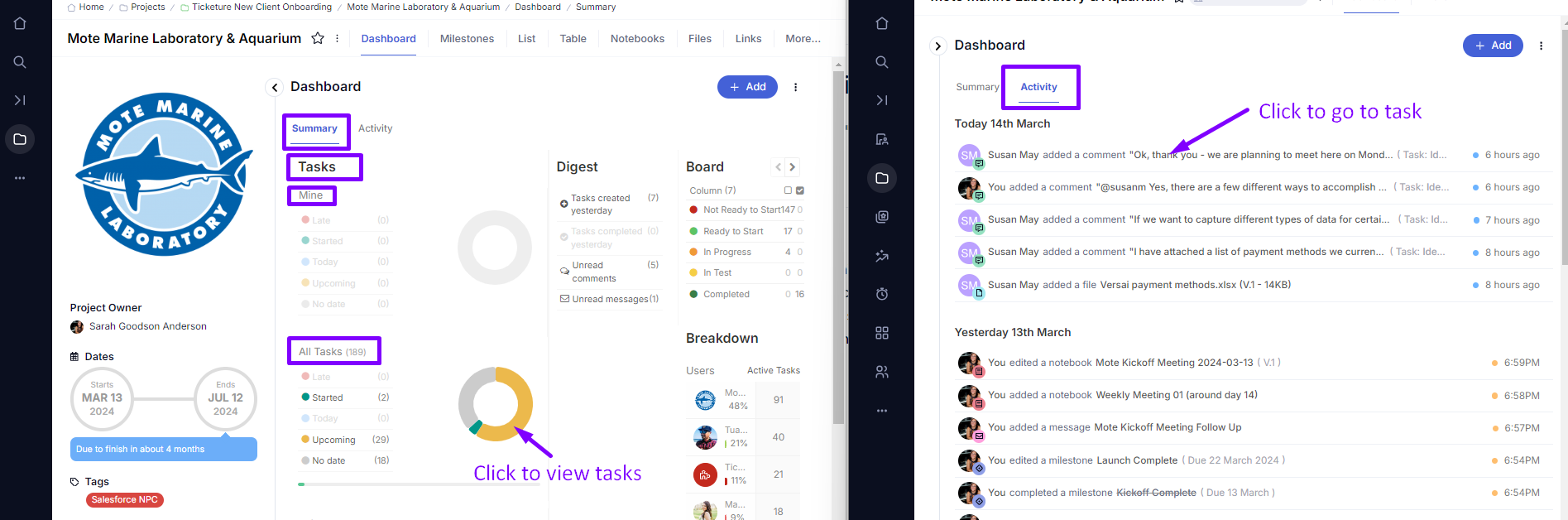Go to next Board page arrow

[793, 167]
